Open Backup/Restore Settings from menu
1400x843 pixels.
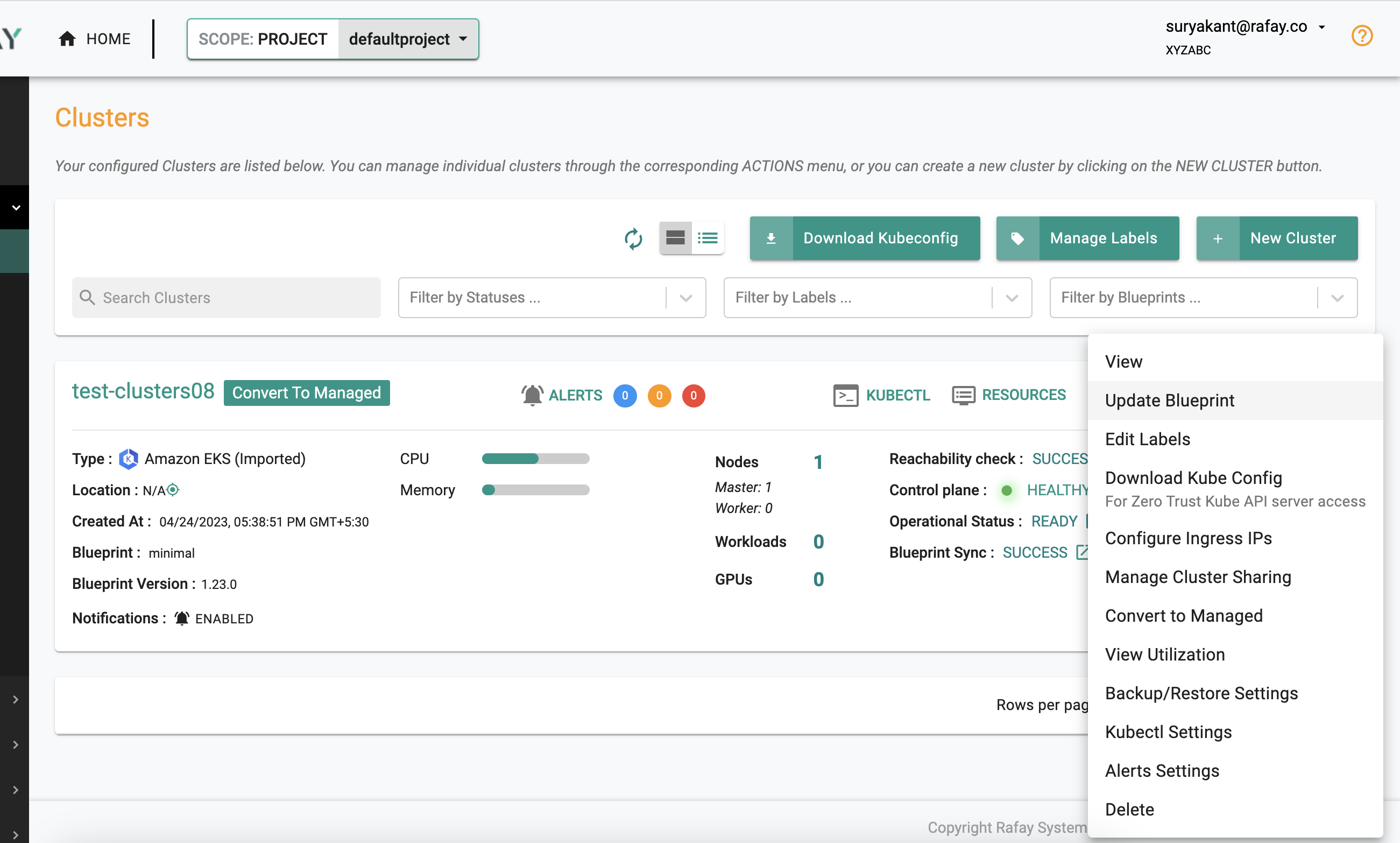[1235, 693]
